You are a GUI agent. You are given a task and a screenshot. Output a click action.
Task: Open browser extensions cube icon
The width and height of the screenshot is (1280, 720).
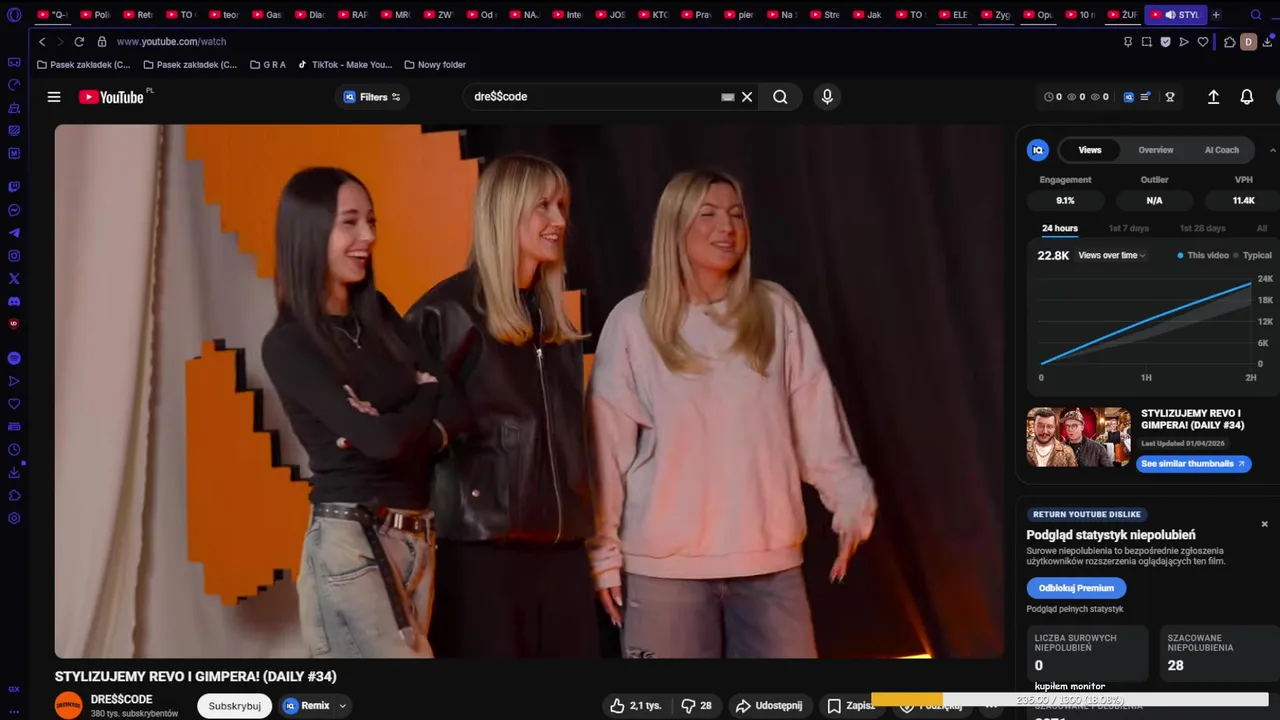(x=1230, y=42)
